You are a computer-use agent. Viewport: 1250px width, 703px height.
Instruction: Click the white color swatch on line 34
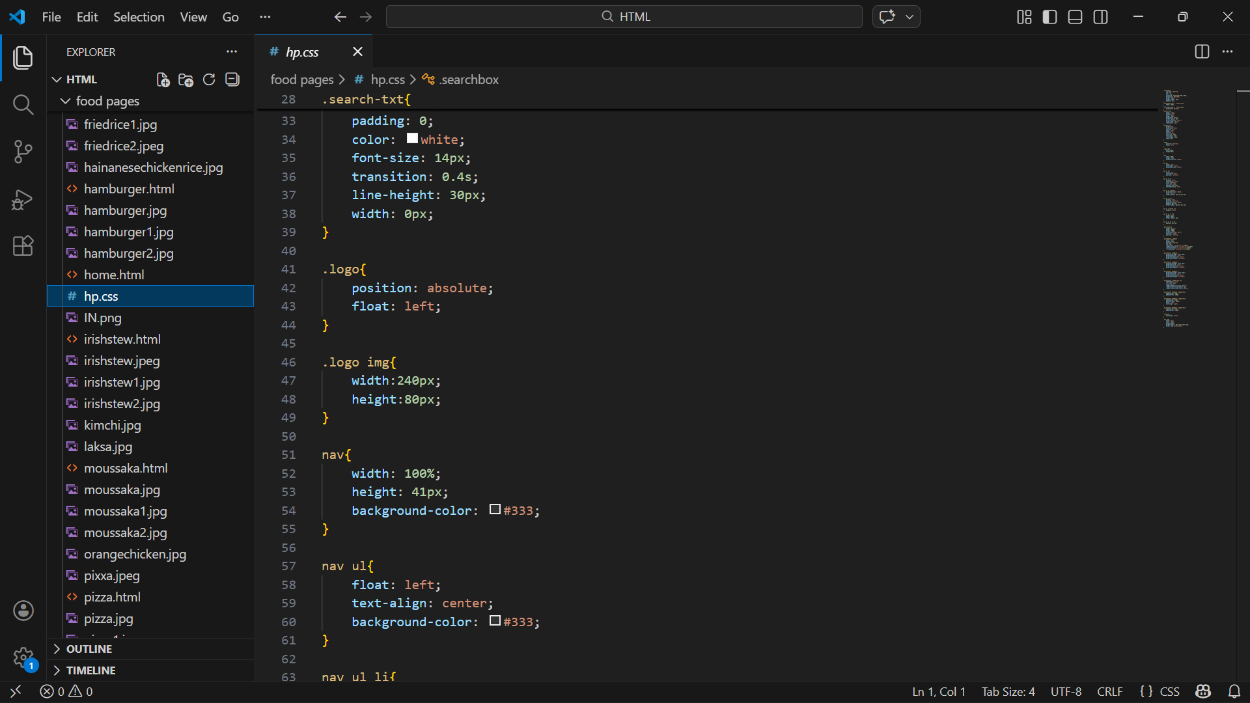point(412,139)
